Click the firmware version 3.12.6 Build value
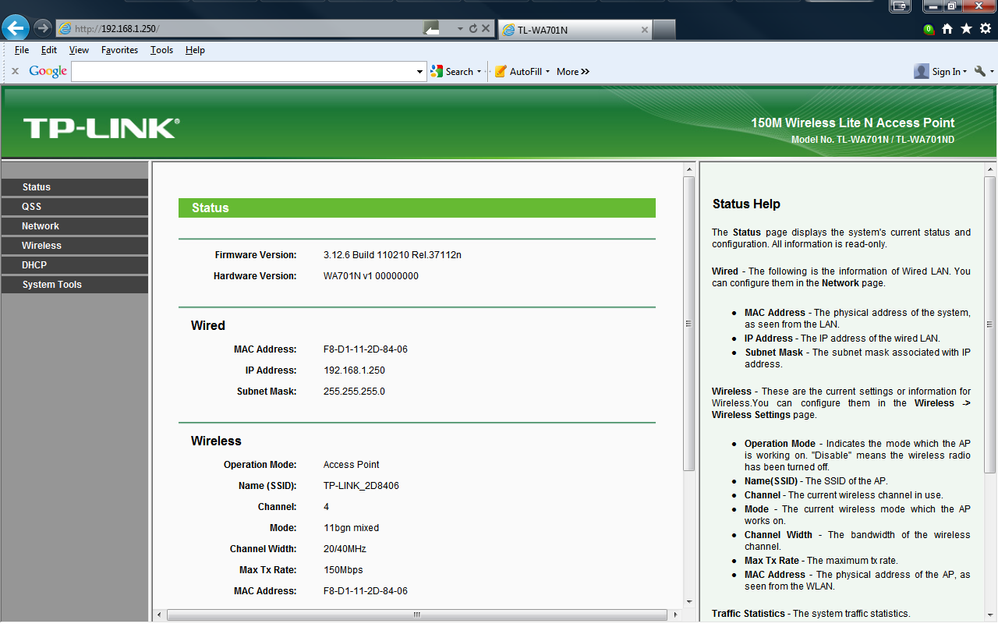Image resolution: width=998 pixels, height=624 pixels. coord(392,255)
